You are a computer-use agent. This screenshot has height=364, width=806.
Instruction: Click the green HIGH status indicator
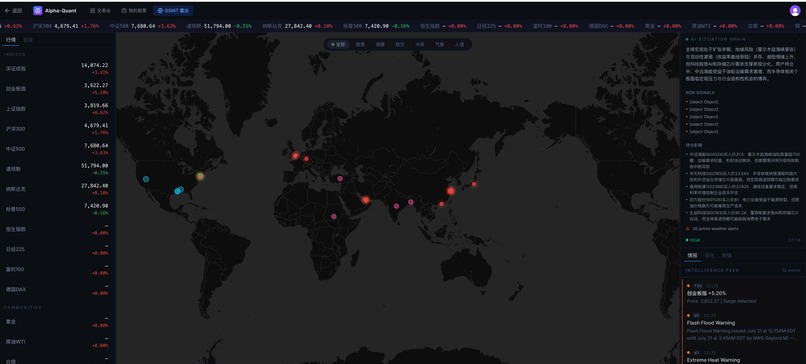(693, 240)
